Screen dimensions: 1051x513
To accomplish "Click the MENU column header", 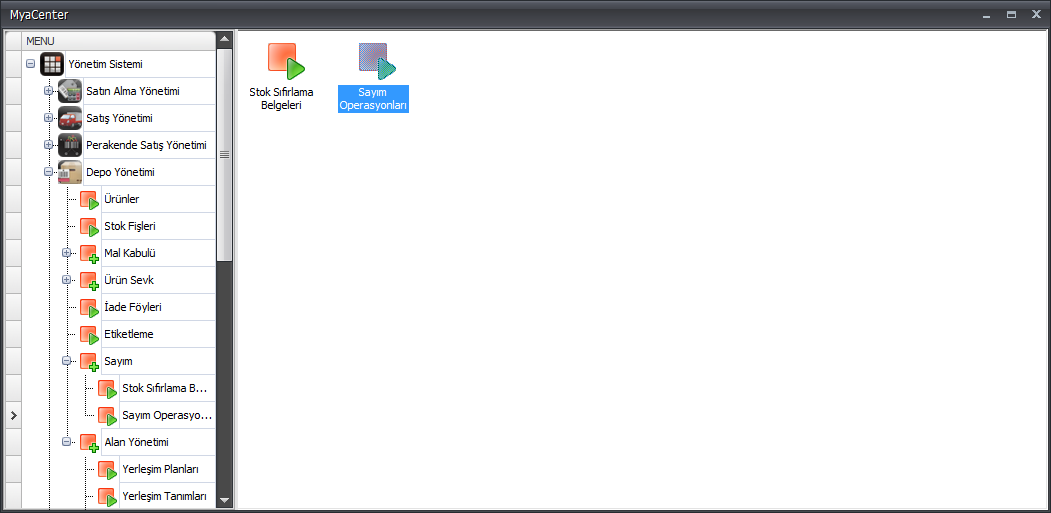I will 119,41.
